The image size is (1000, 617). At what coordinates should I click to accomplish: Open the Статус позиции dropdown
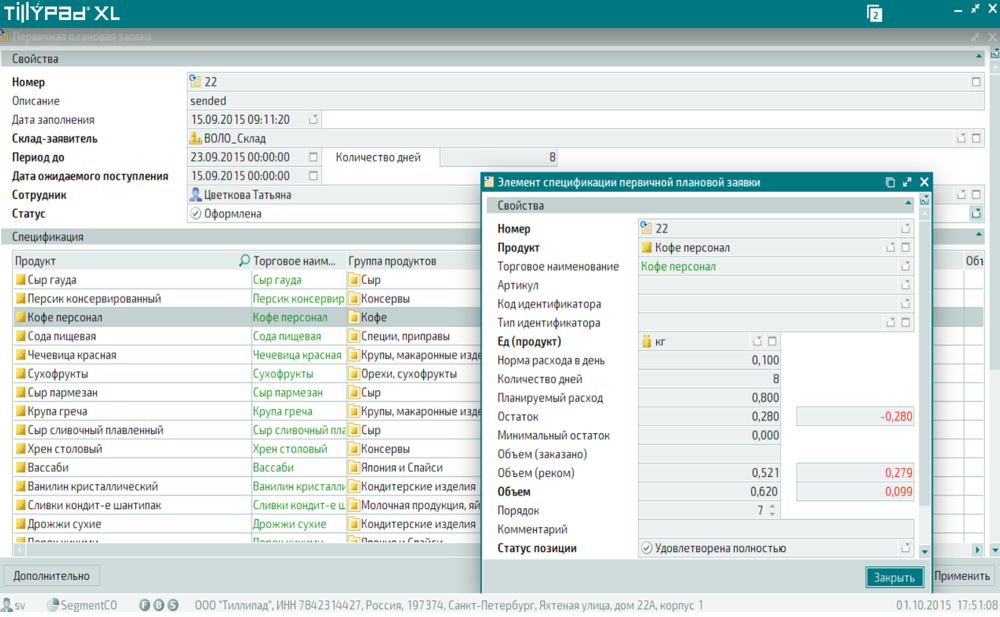[x=905, y=548]
